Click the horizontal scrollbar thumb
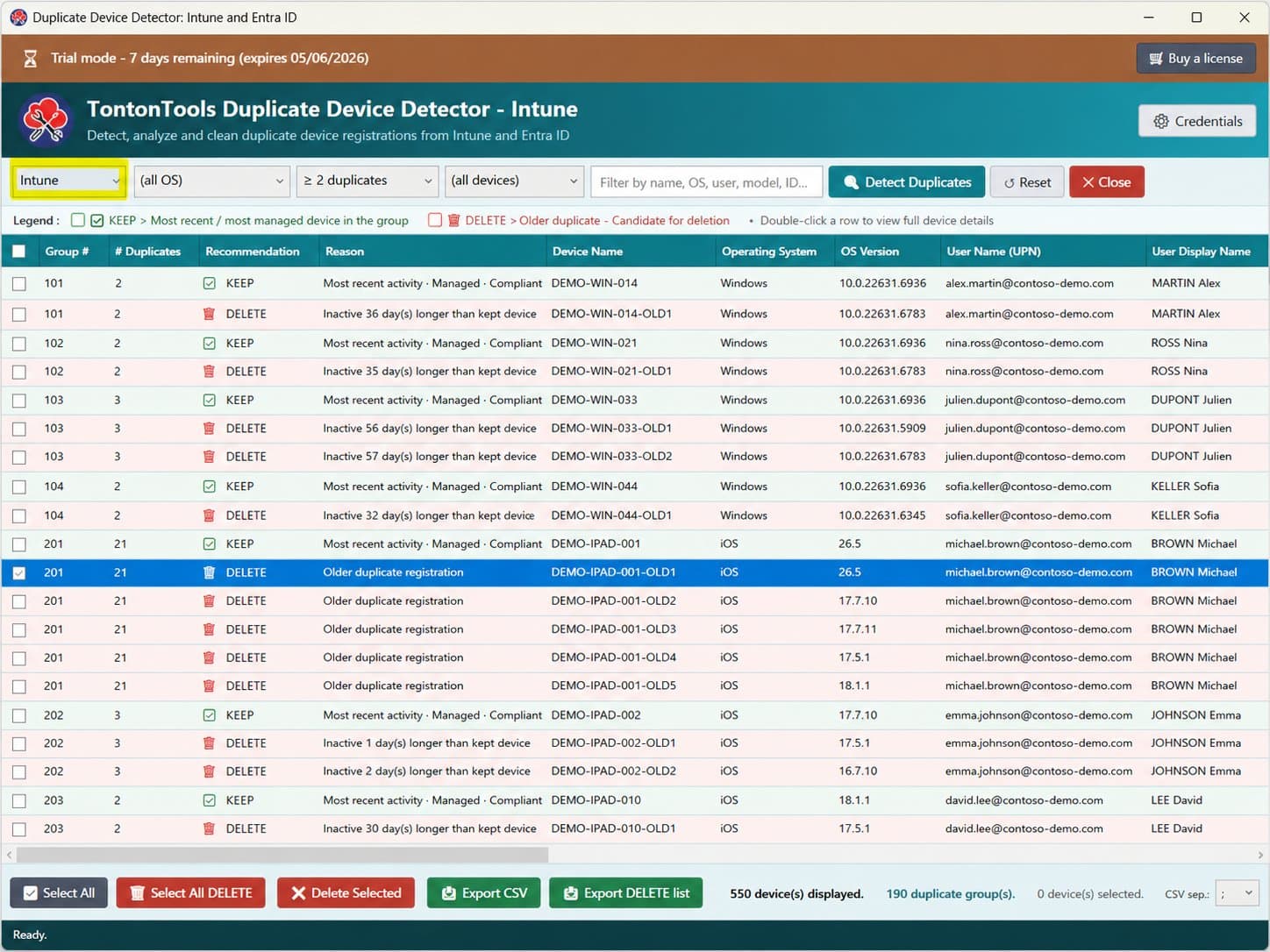This screenshot has width=1270, height=952. (282, 855)
